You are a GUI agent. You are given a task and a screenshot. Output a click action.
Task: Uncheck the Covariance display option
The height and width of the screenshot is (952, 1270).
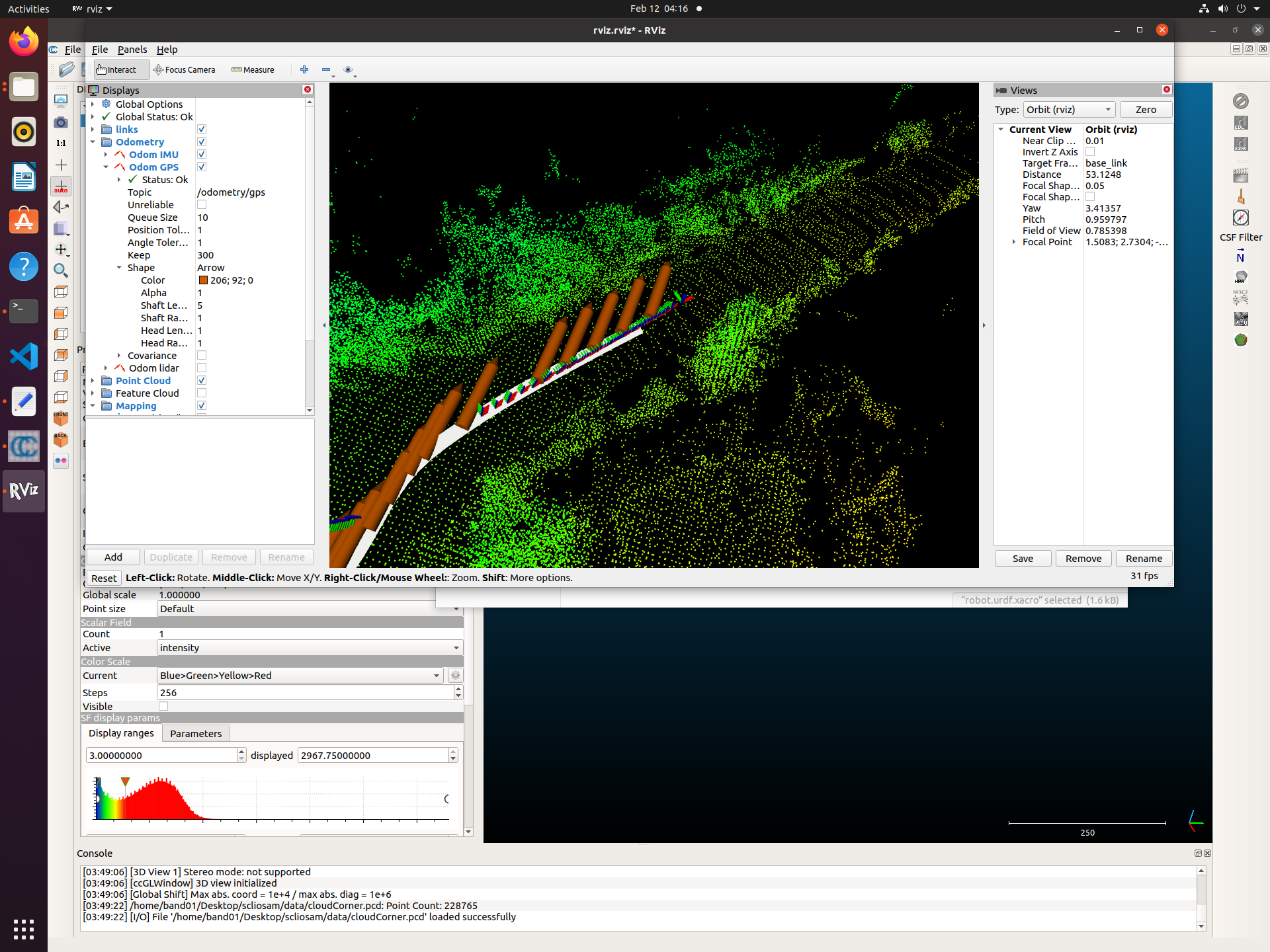pyautogui.click(x=202, y=355)
